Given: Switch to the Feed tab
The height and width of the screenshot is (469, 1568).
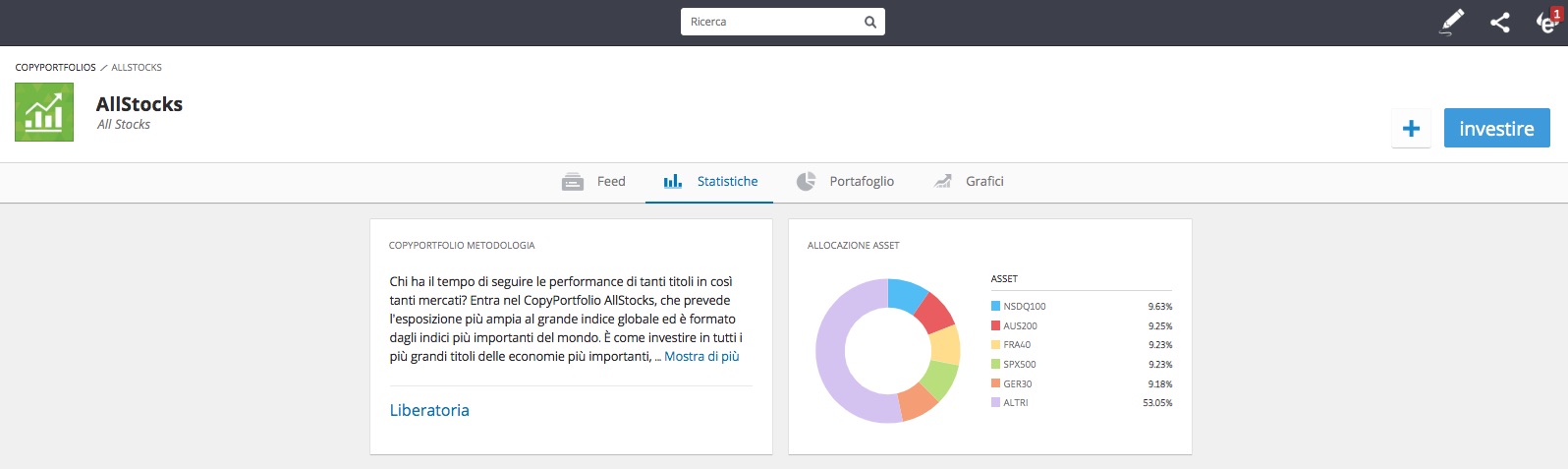Looking at the screenshot, I should point(593,181).
